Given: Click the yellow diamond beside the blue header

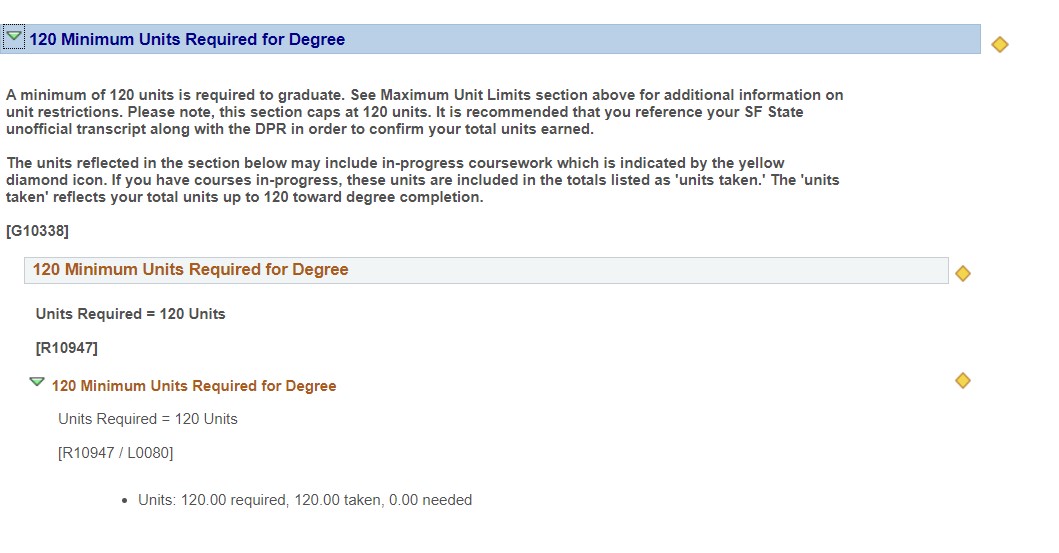Looking at the screenshot, I should (x=1000, y=45).
